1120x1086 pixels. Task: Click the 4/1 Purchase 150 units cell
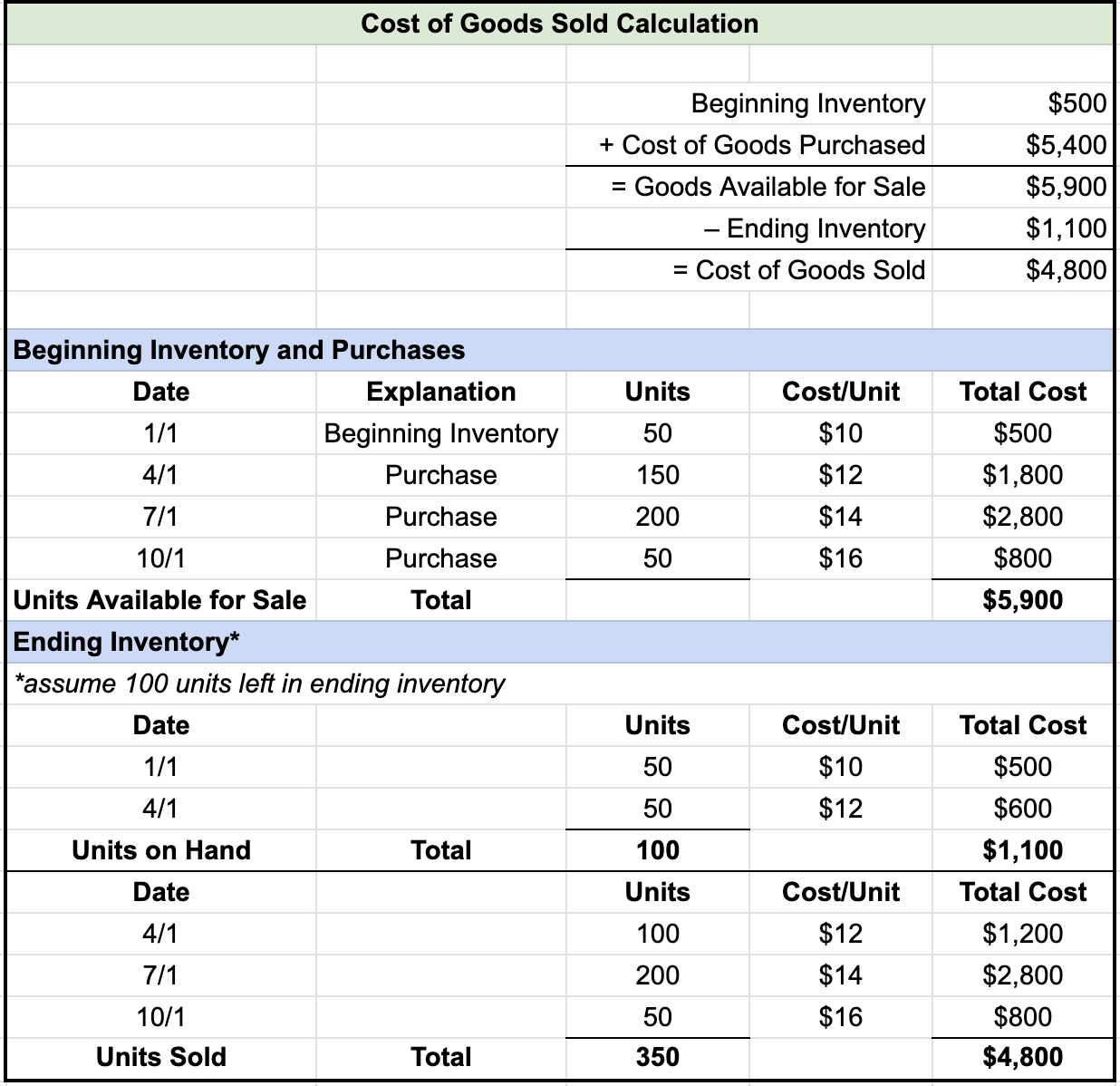point(656,474)
